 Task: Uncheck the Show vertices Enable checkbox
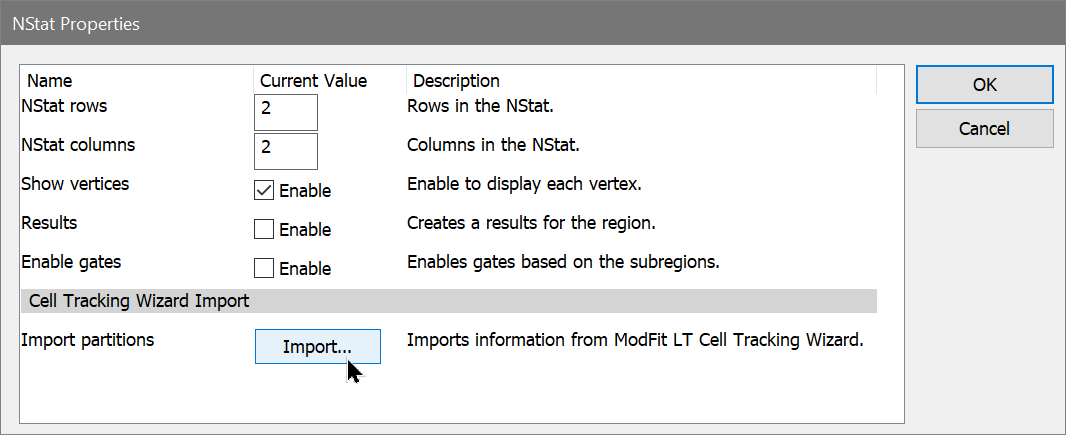[x=264, y=190]
